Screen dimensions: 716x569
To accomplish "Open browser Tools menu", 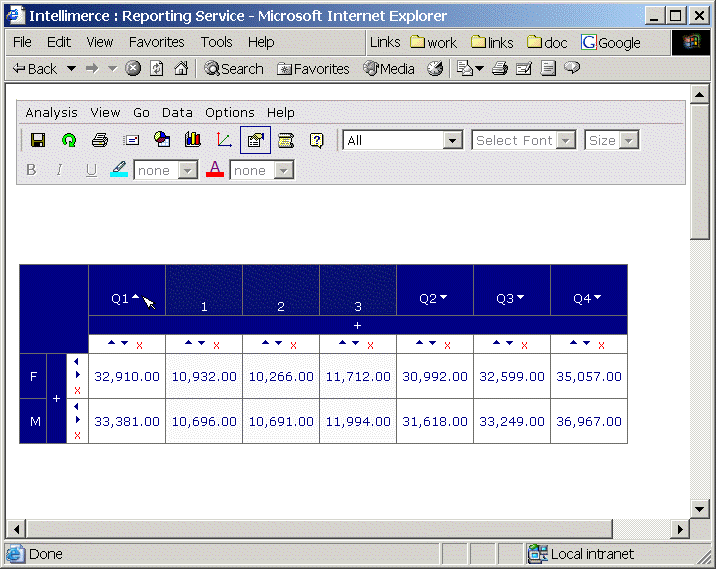I will coord(216,42).
